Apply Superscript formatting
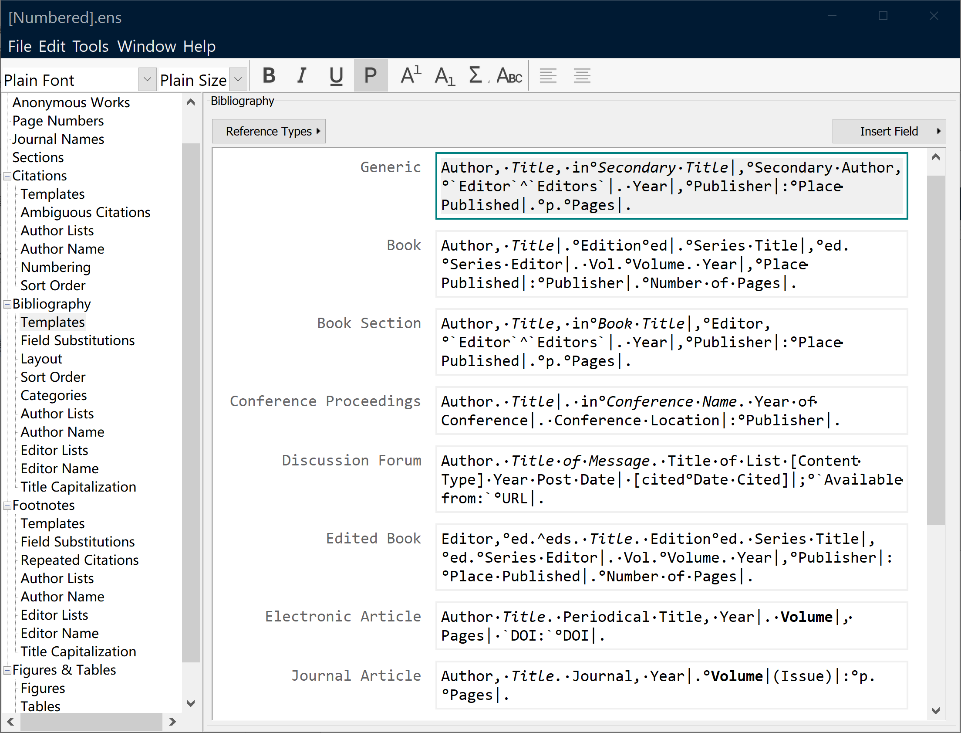Image resolution: width=961 pixels, height=733 pixels. click(x=410, y=76)
